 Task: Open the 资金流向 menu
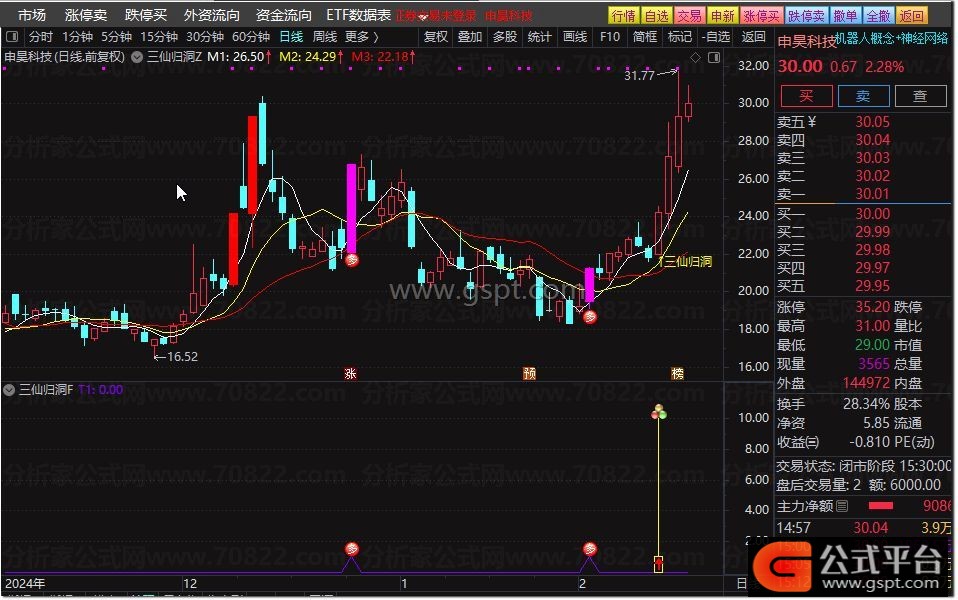point(283,15)
